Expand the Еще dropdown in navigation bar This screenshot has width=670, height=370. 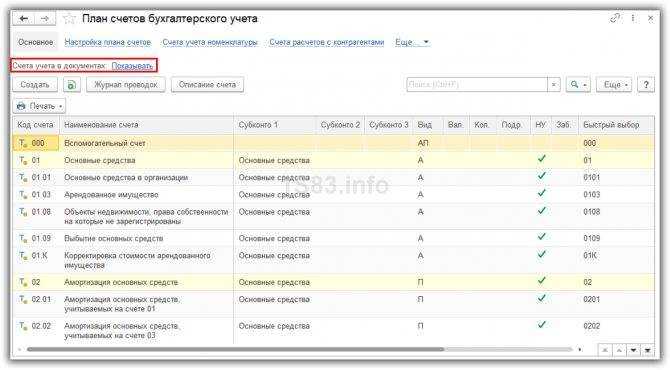412,42
